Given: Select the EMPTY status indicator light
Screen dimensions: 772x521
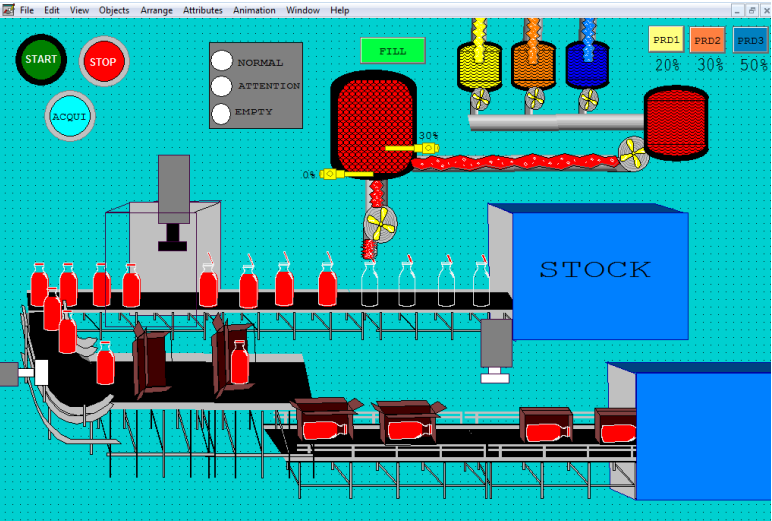Looking at the screenshot, I should pos(222,112).
